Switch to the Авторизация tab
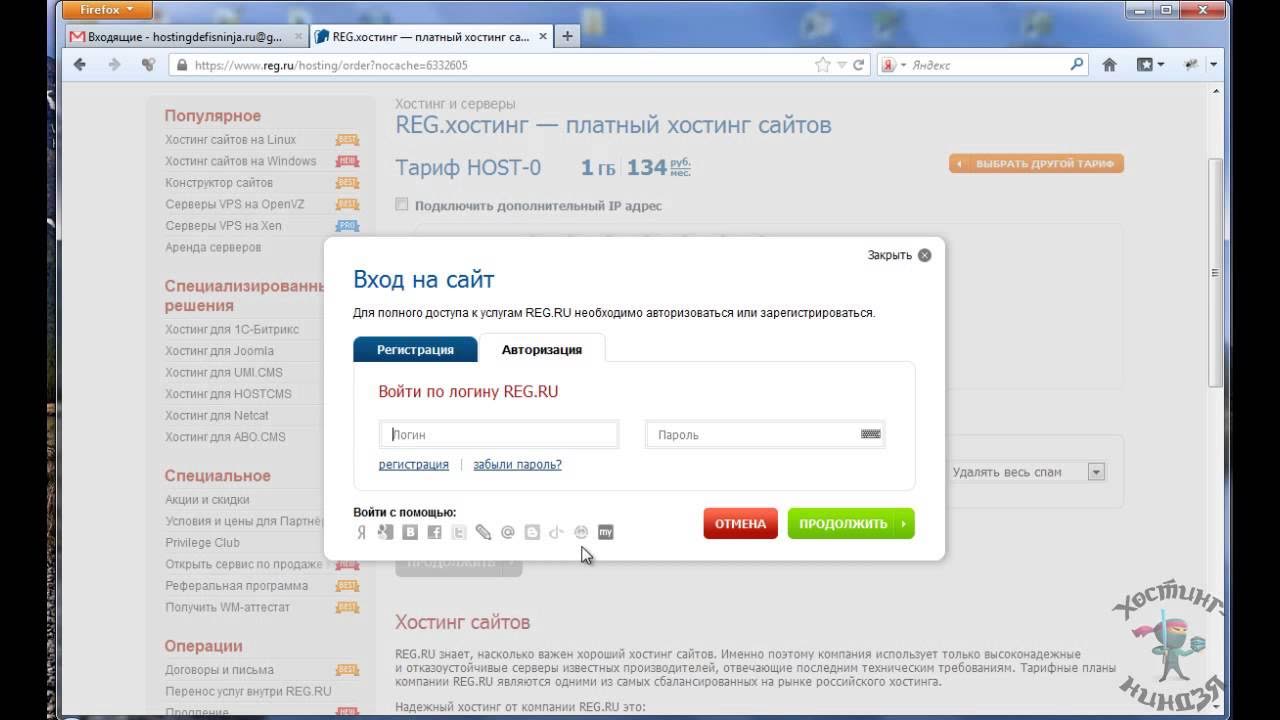 542,349
